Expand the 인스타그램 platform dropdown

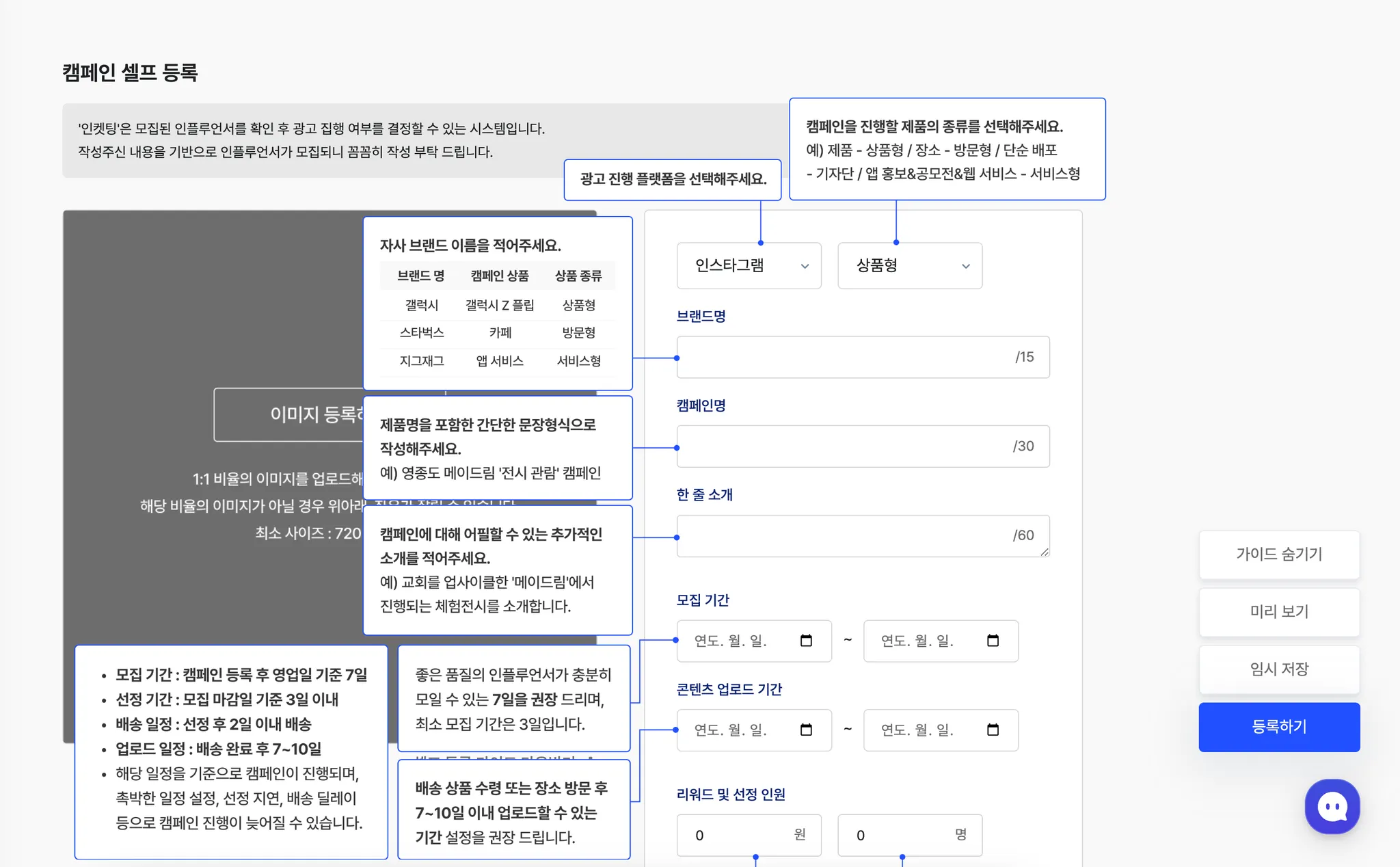(x=749, y=265)
